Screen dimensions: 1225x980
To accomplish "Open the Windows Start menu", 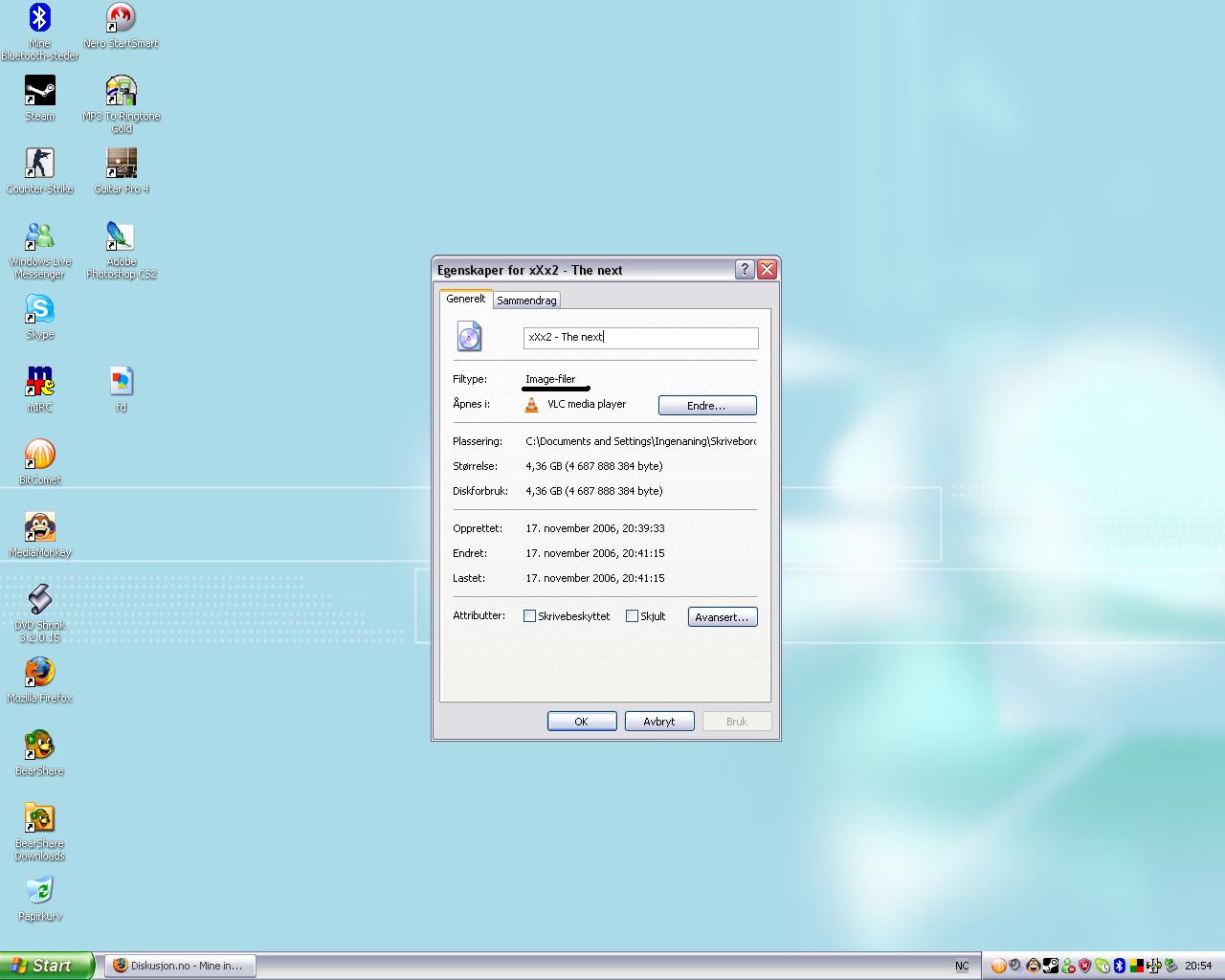I will (46, 966).
